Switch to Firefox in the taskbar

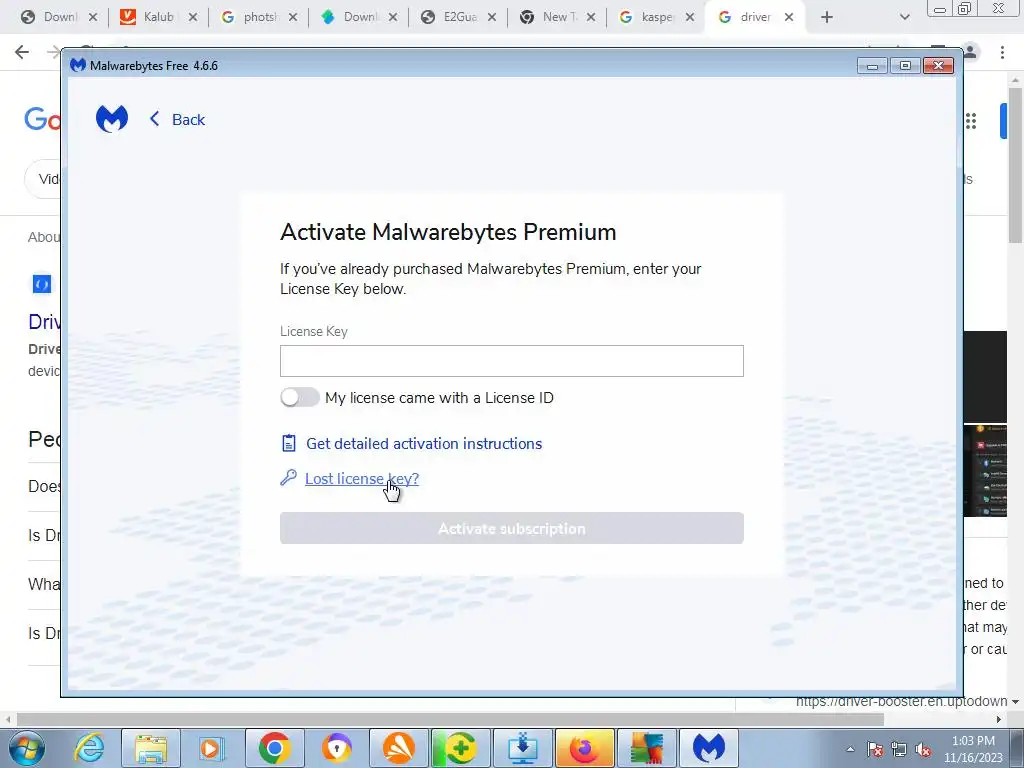tap(584, 748)
